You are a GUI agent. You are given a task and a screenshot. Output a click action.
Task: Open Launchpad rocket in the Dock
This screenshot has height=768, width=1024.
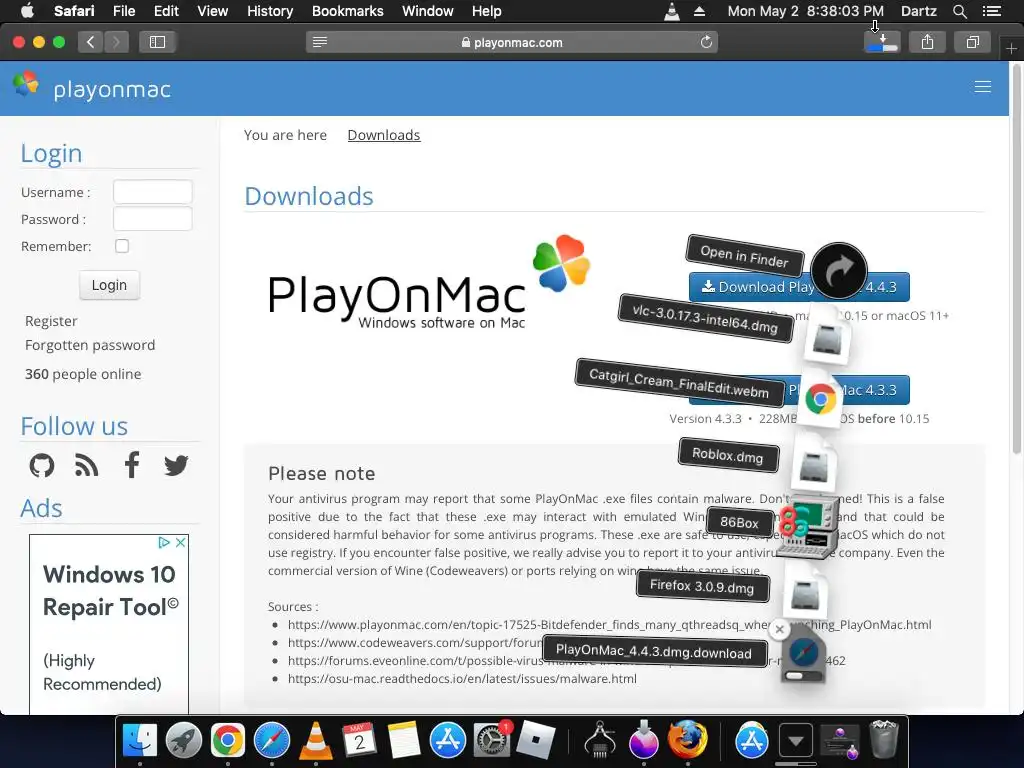point(184,741)
